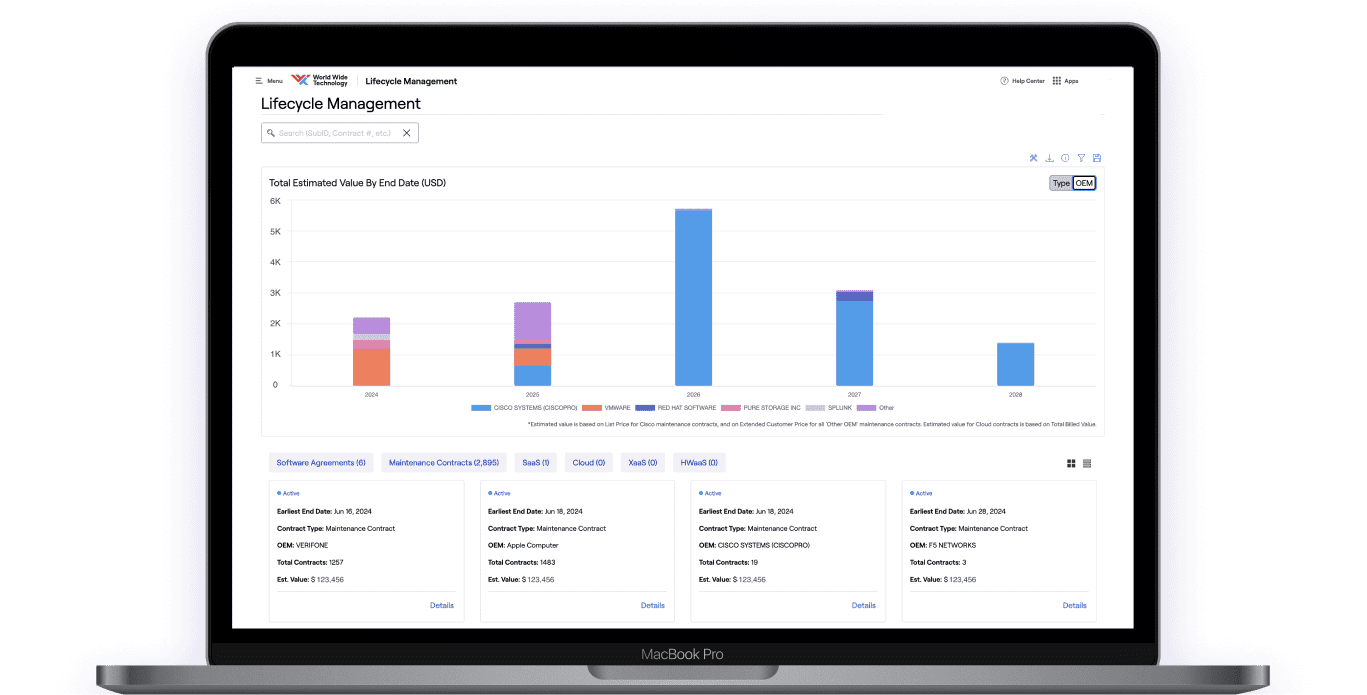The width and height of the screenshot is (1367, 695).
Task: Select the SaaS (1) tab
Action: click(x=535, y=463)
